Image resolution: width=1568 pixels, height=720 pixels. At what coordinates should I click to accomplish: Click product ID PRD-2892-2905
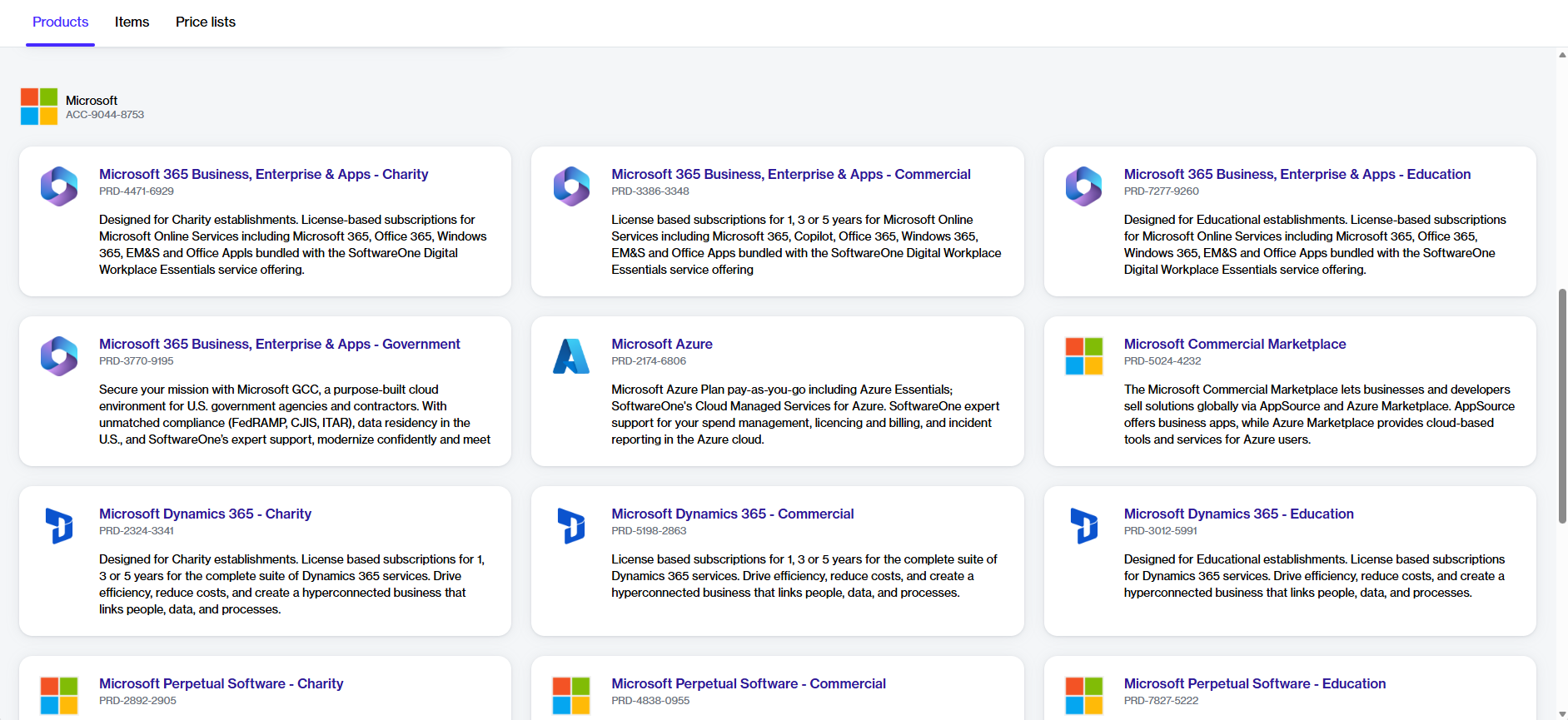click(137, 701)
